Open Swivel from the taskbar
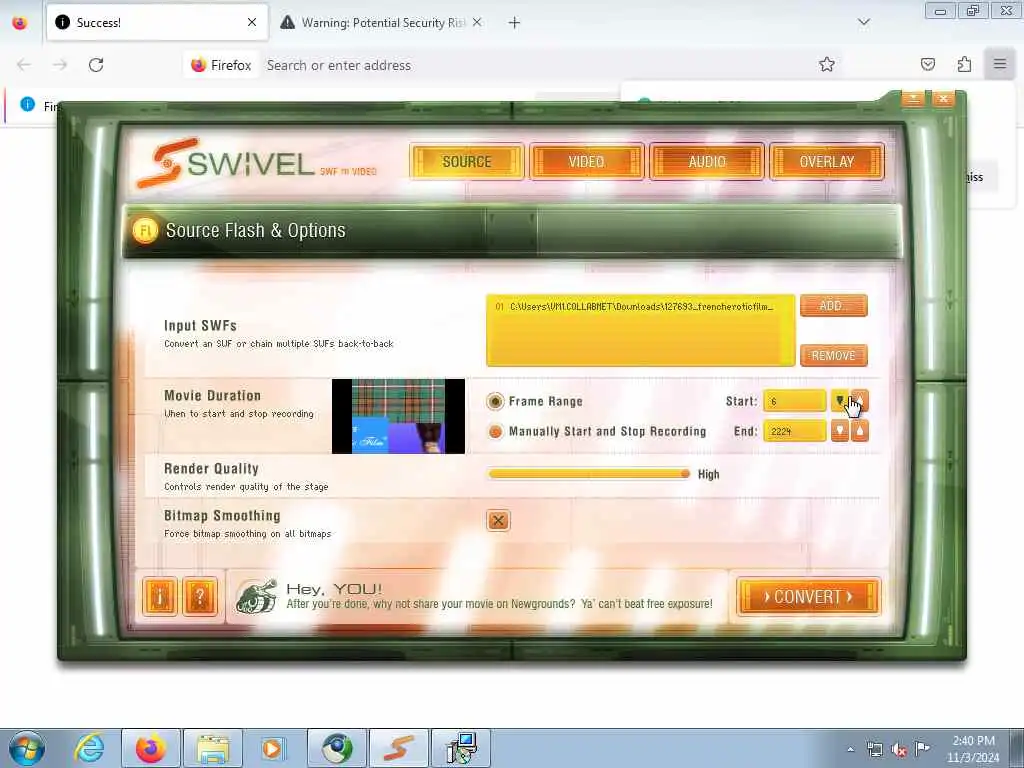 pos(399,748)
